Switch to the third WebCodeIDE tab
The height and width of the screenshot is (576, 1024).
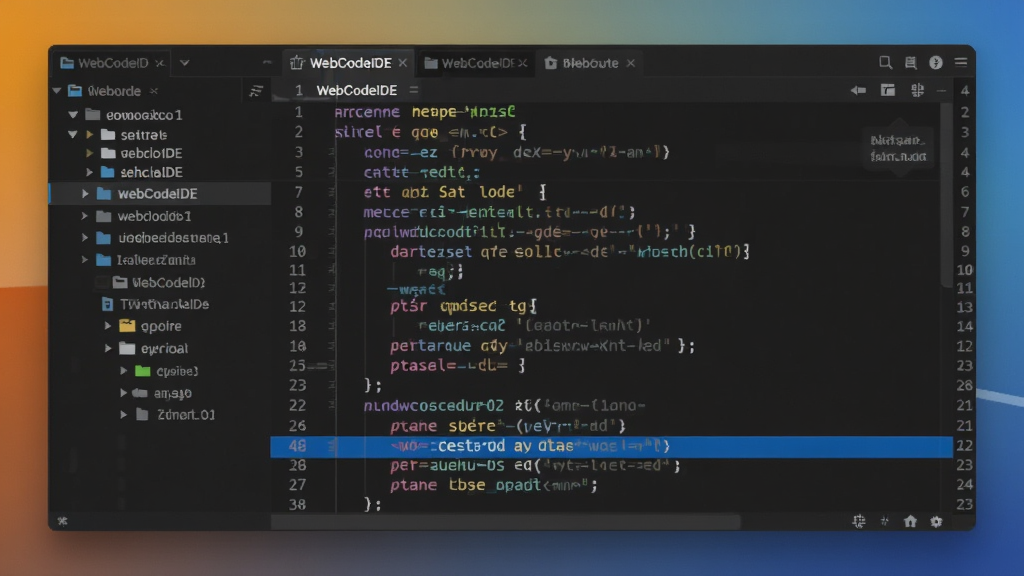tap(477, 63)
